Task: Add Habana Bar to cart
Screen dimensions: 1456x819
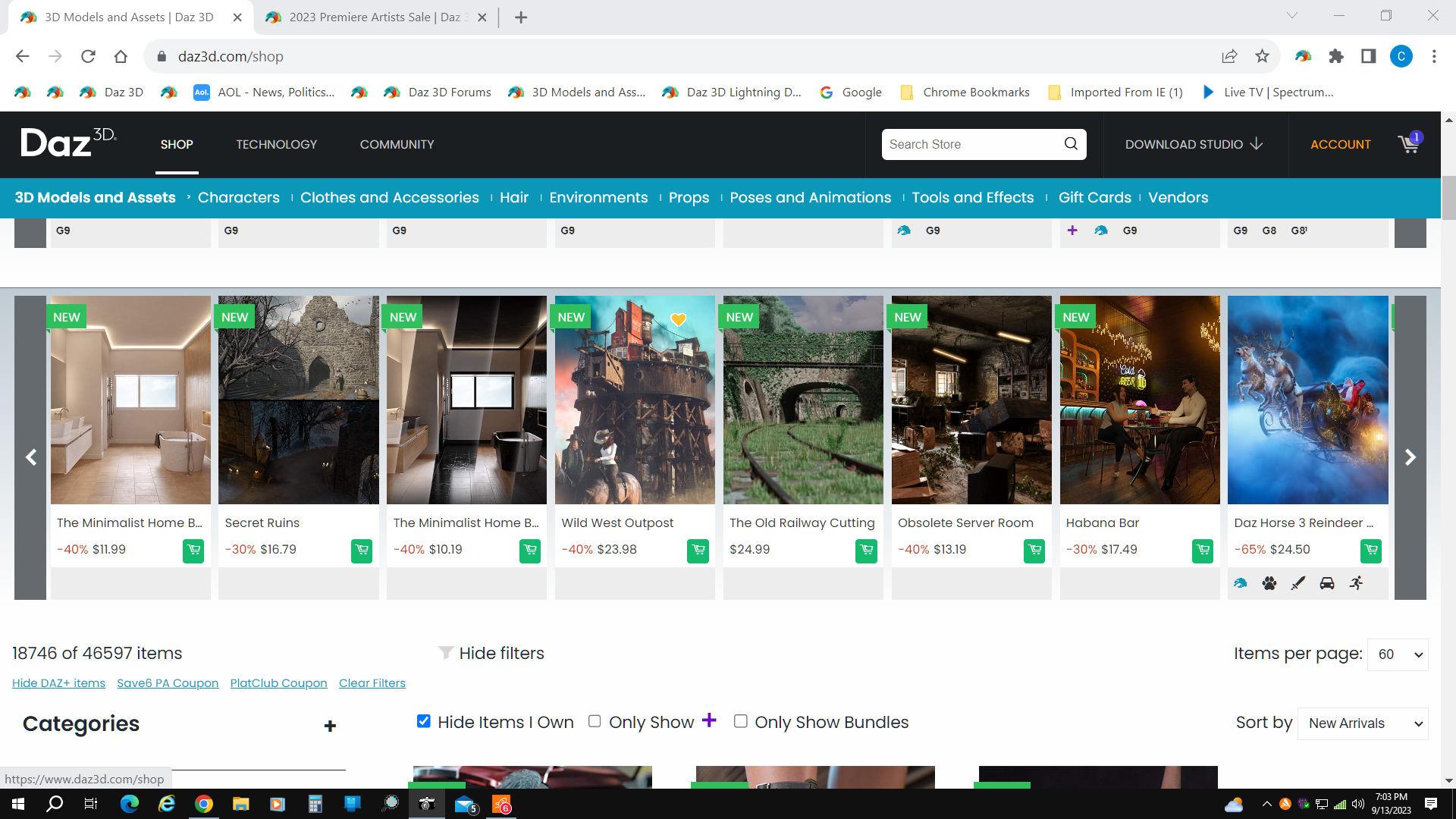Action: click(x=1202, y=551)
